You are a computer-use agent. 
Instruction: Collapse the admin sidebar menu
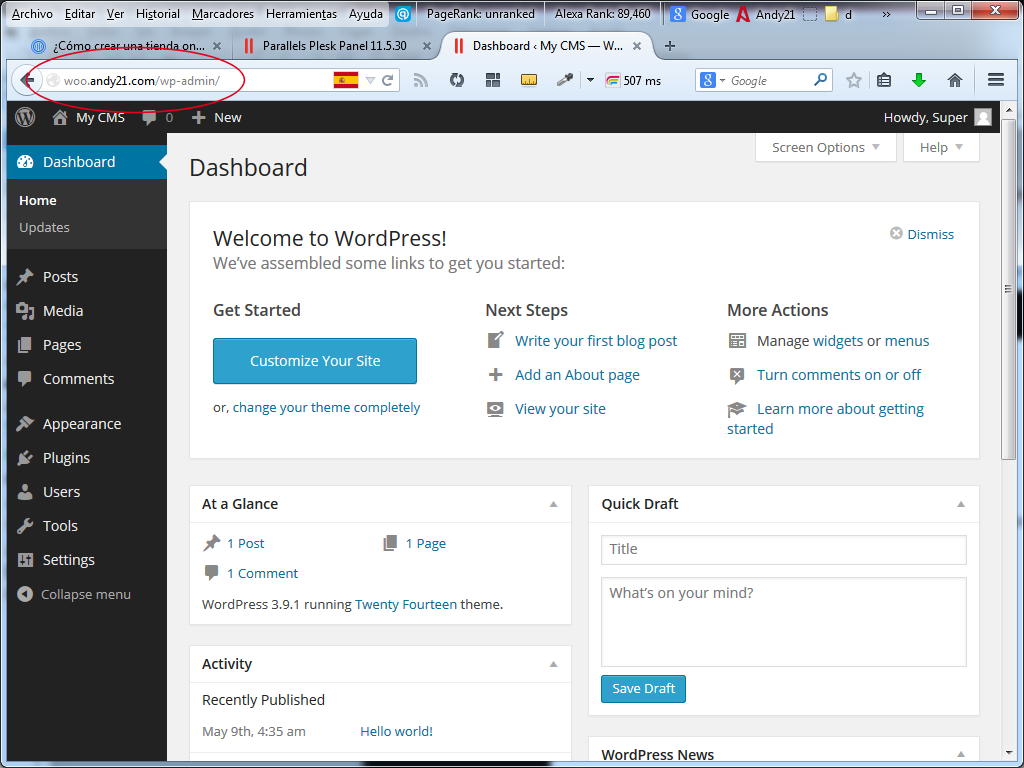click(74, 594)
